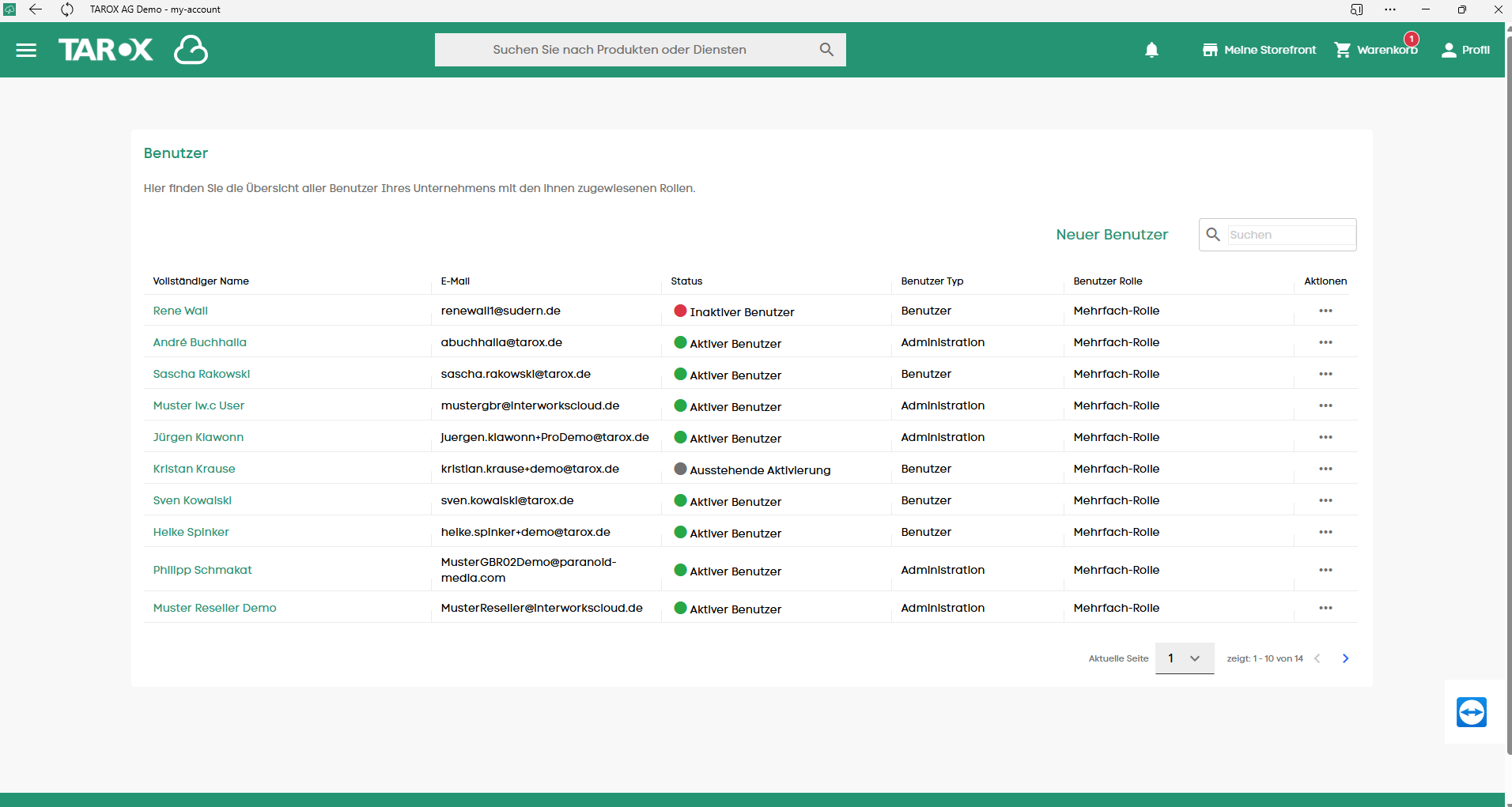1512x807 pixels.
Task: Open actions menu for Rene Wall
Action: [1325, 311]
